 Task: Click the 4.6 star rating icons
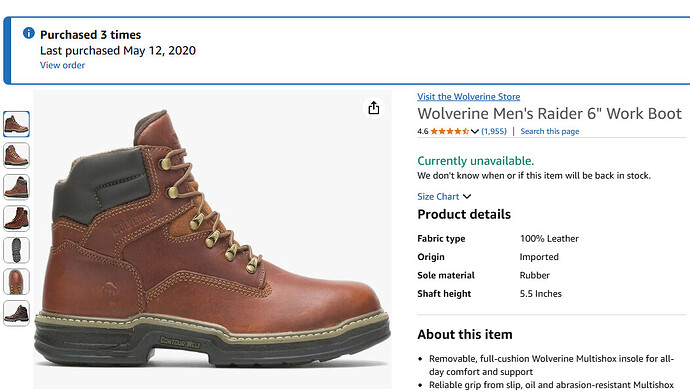[450, 131]
